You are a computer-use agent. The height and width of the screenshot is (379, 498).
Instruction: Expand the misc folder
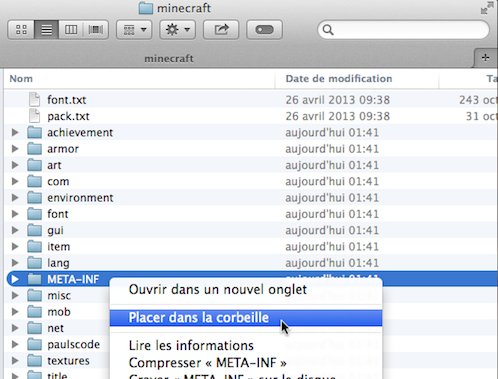[15, 295]
